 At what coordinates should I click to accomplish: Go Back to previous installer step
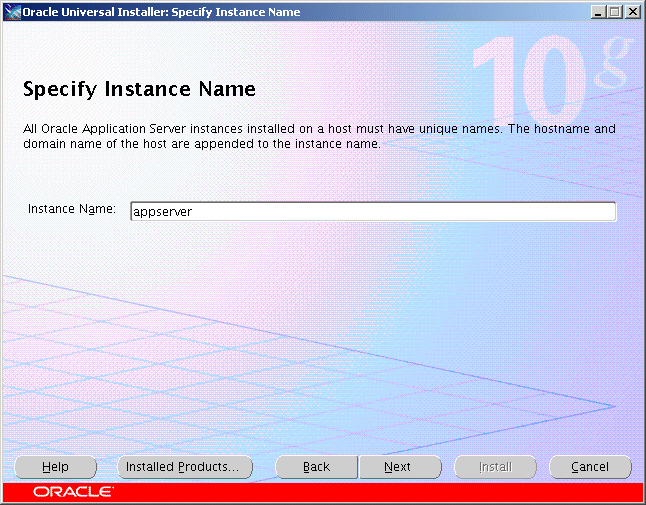316,467
